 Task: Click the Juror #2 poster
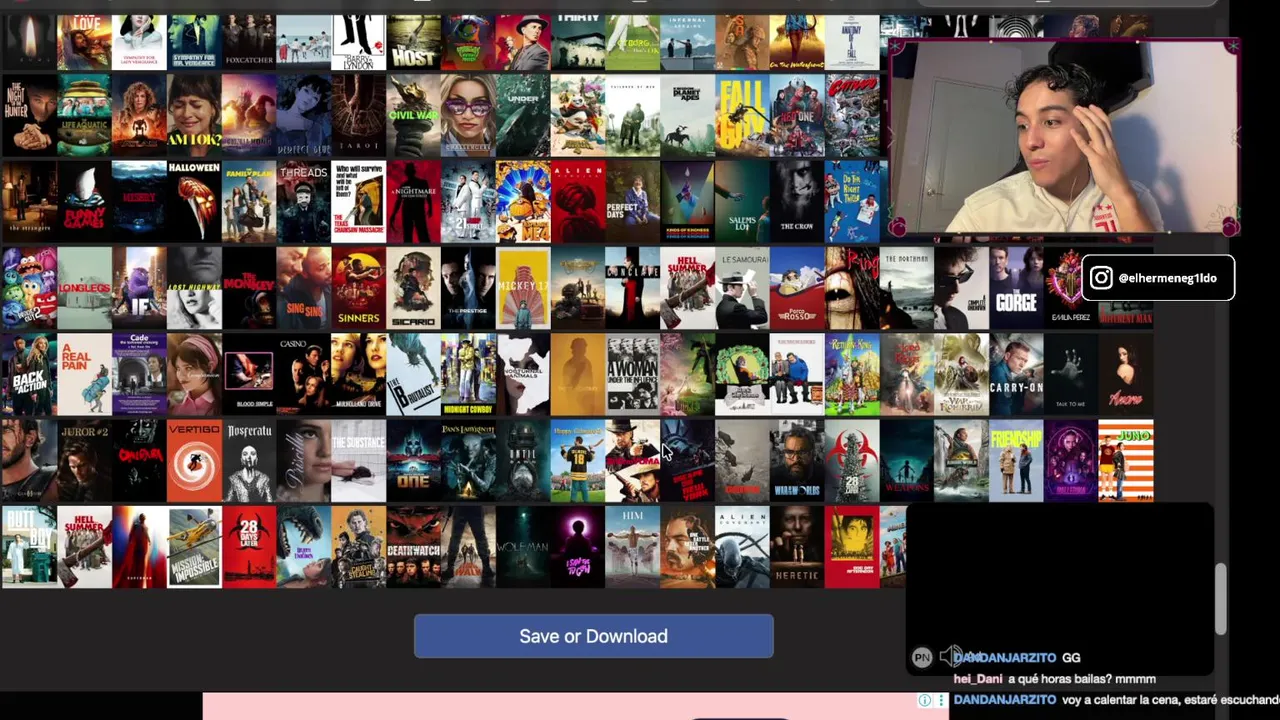pyautogui.click(x=84, y=461)
